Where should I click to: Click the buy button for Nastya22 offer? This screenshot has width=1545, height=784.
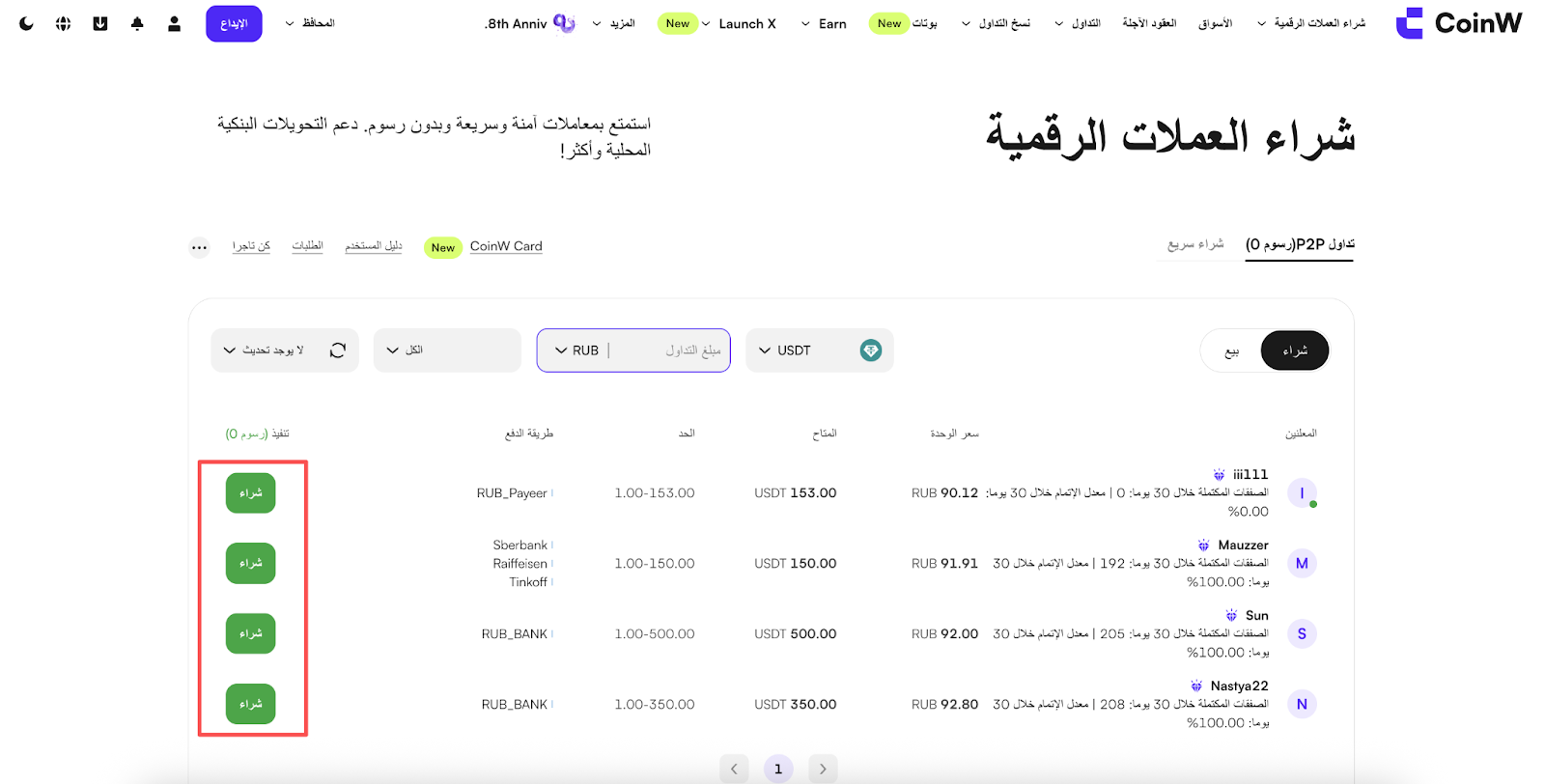pos(251,705)
